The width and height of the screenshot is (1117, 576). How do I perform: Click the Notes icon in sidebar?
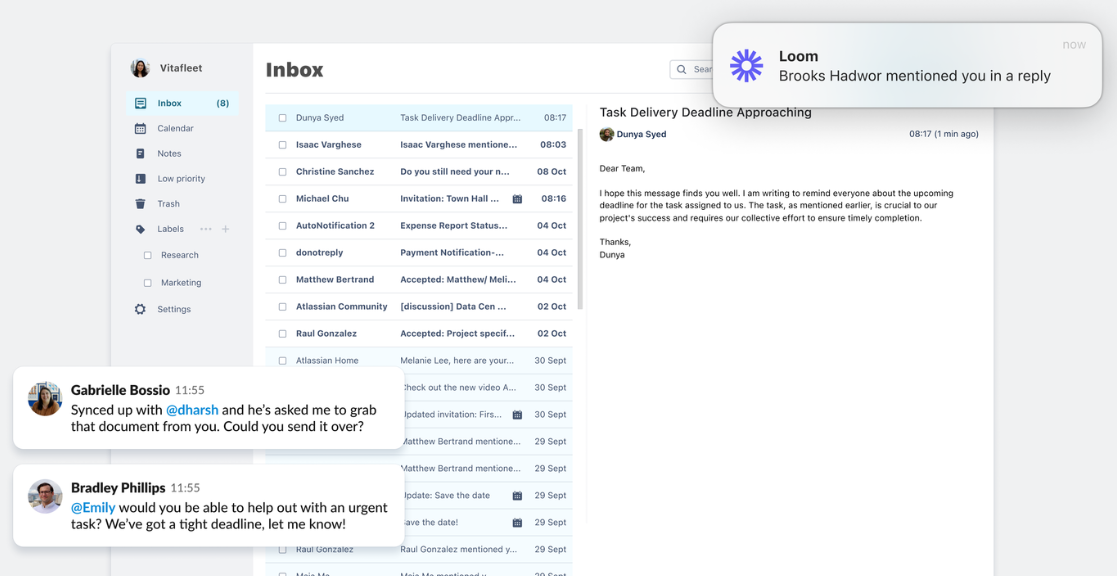[140, 154]
